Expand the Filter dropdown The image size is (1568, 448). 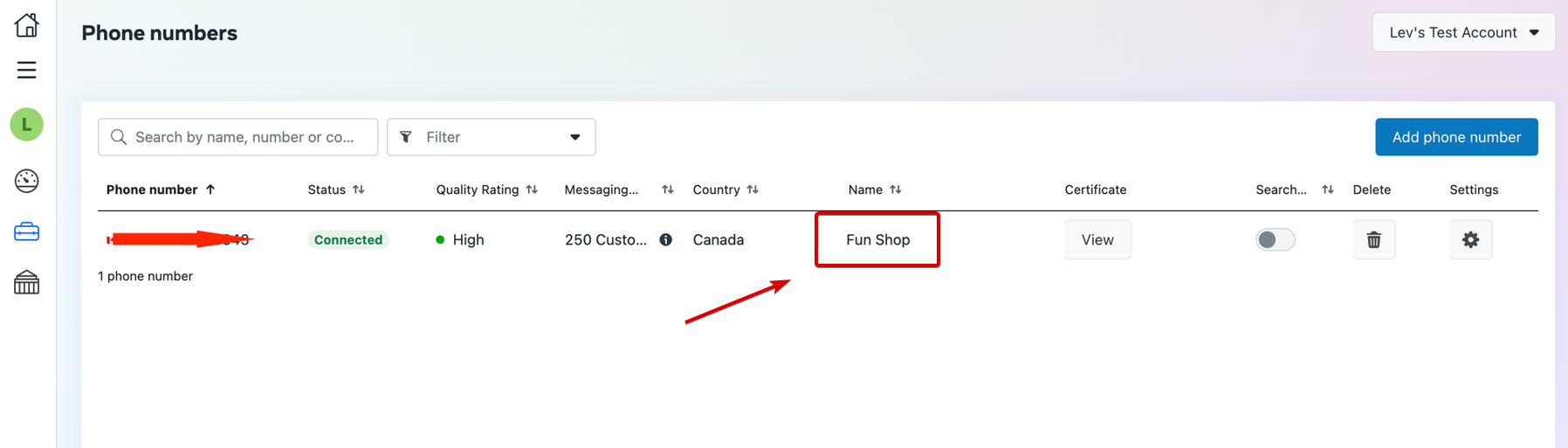point(491,137)
